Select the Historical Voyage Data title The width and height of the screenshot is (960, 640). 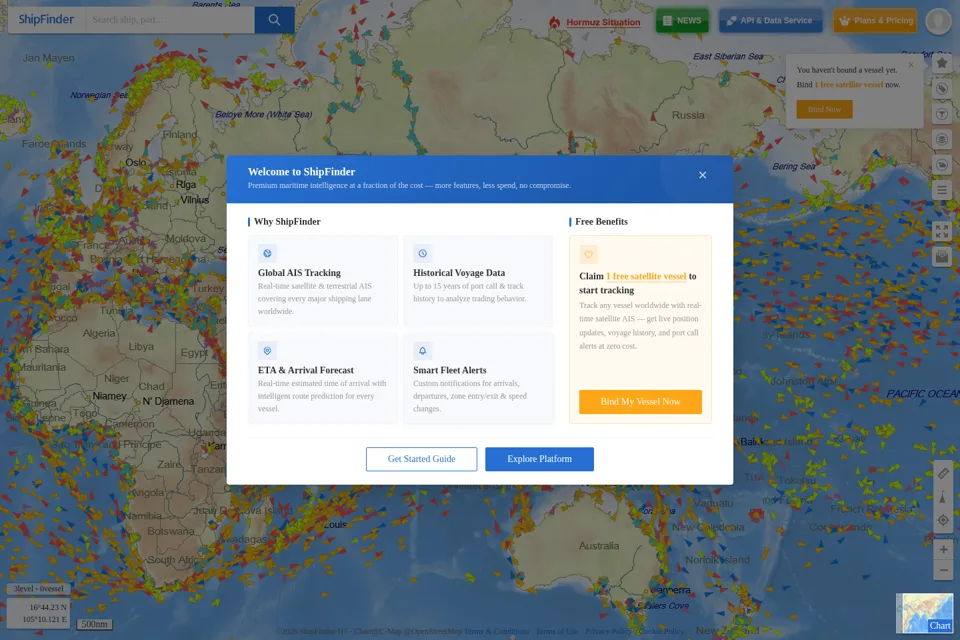click(x=459, y=273)
